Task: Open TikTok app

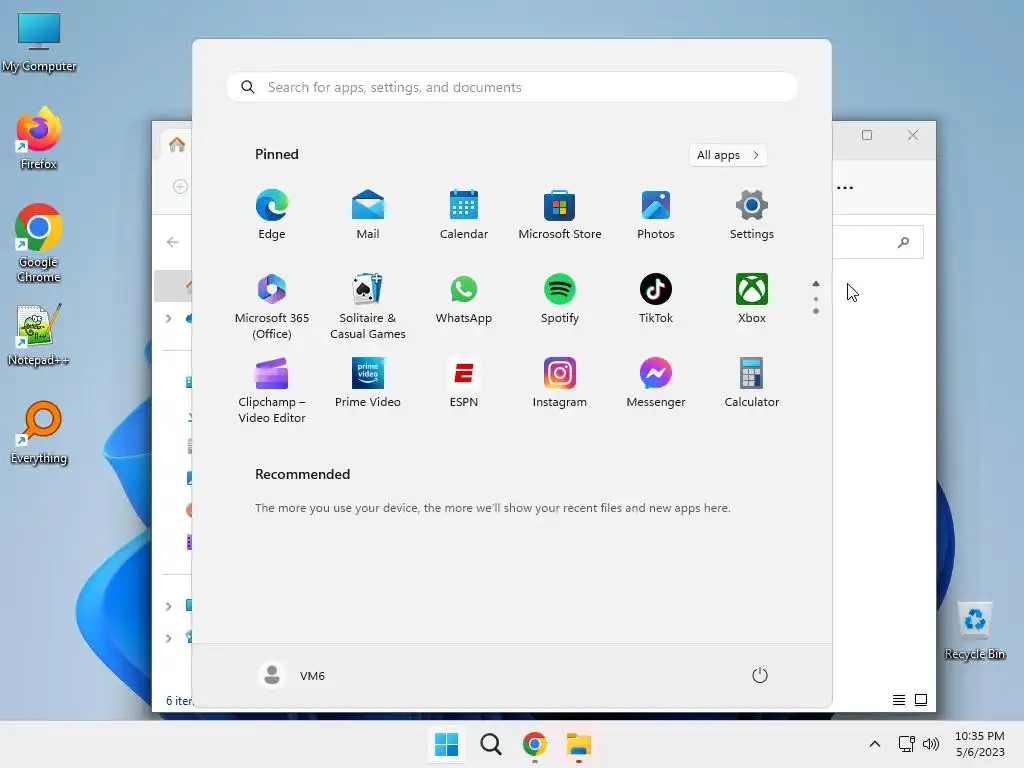Action: 656,299
